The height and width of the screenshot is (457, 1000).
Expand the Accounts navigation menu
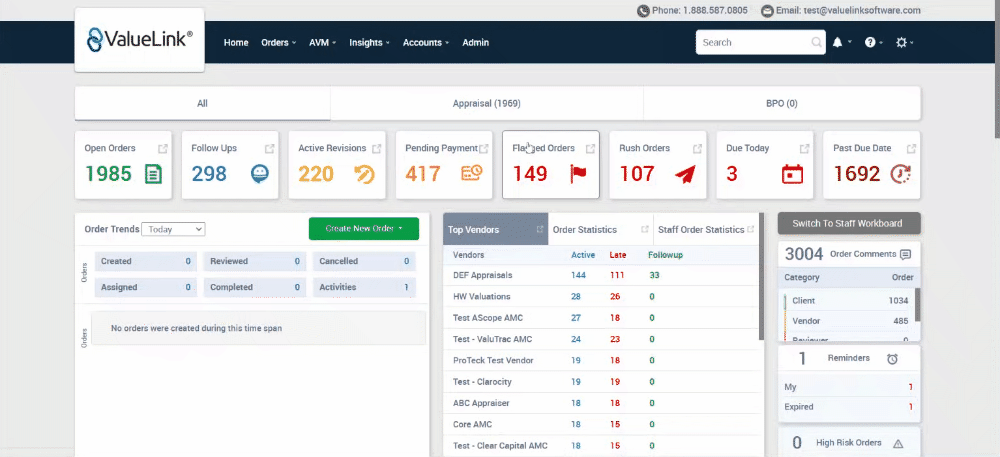[426, 43]
